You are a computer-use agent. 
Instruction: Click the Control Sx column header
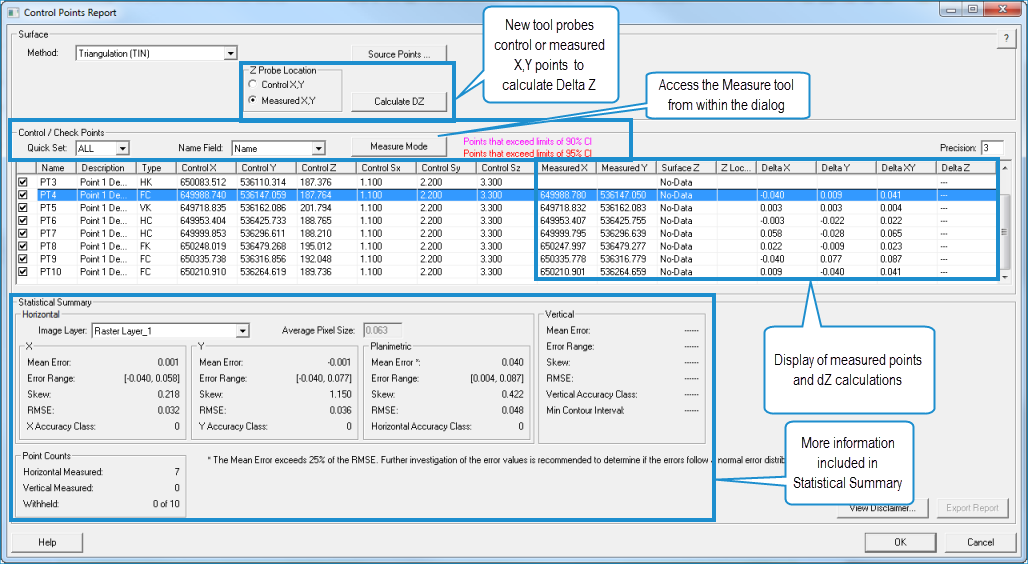point(386,168)
